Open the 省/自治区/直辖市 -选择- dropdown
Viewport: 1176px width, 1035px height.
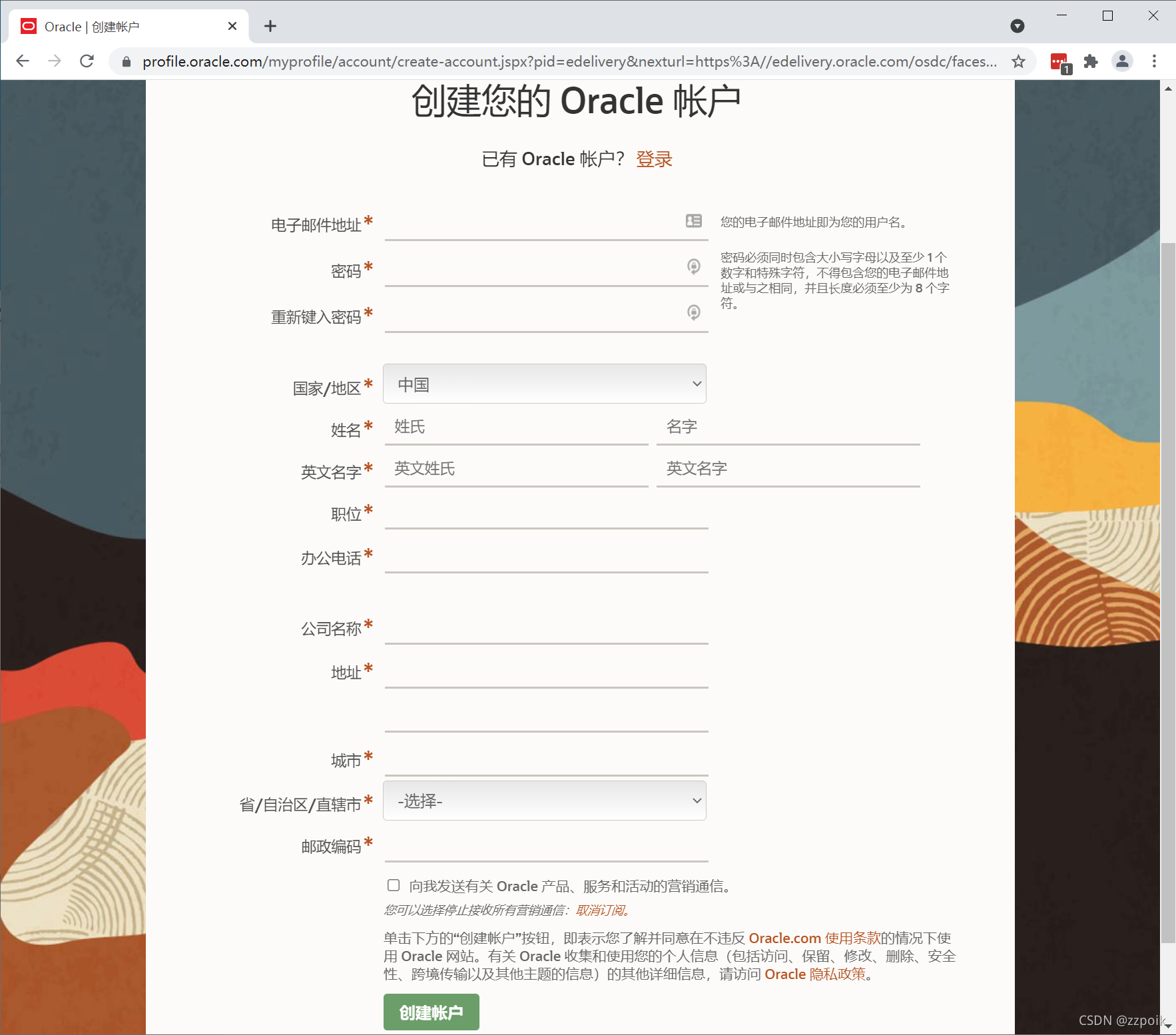click(545, 801)
